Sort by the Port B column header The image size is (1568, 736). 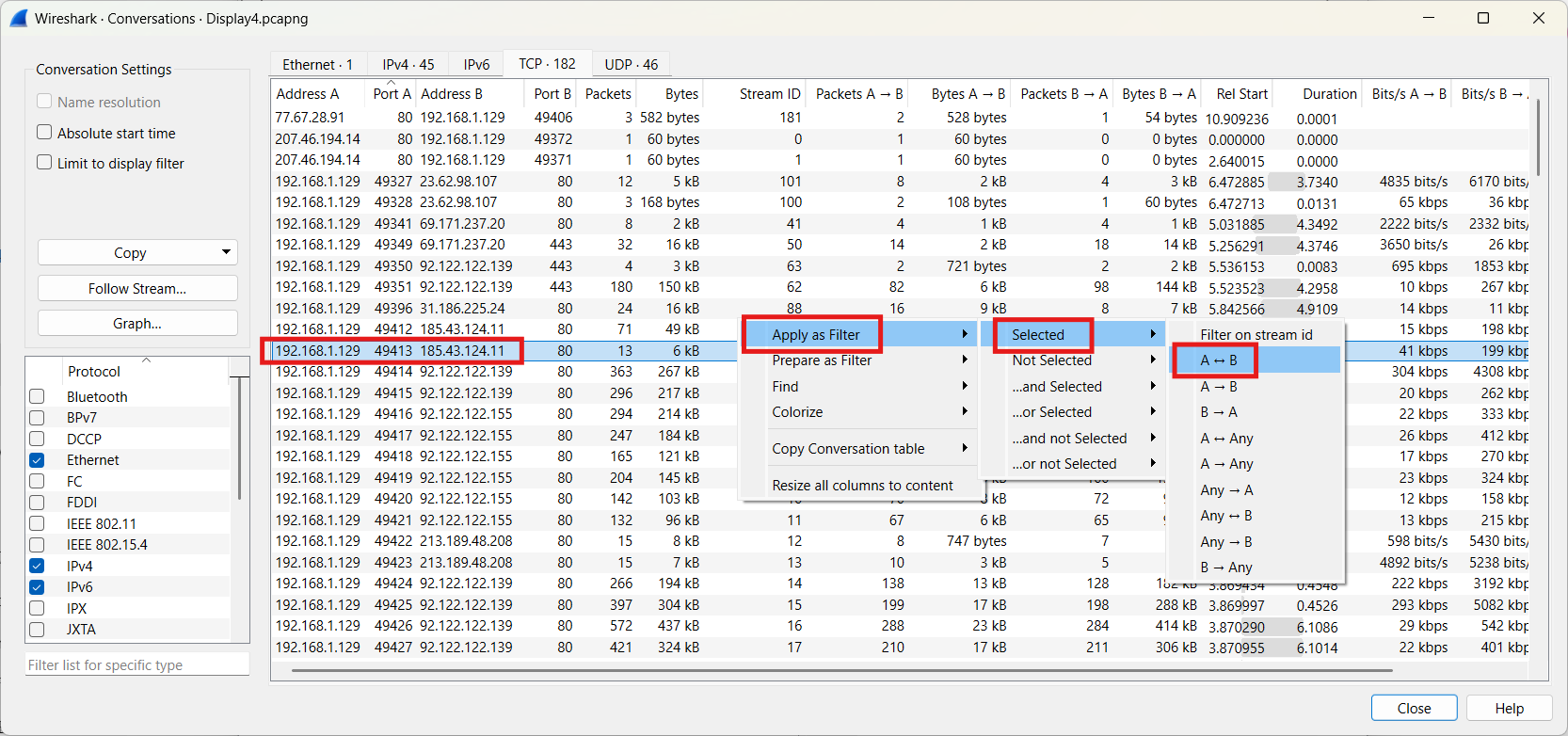click(552, 93)
